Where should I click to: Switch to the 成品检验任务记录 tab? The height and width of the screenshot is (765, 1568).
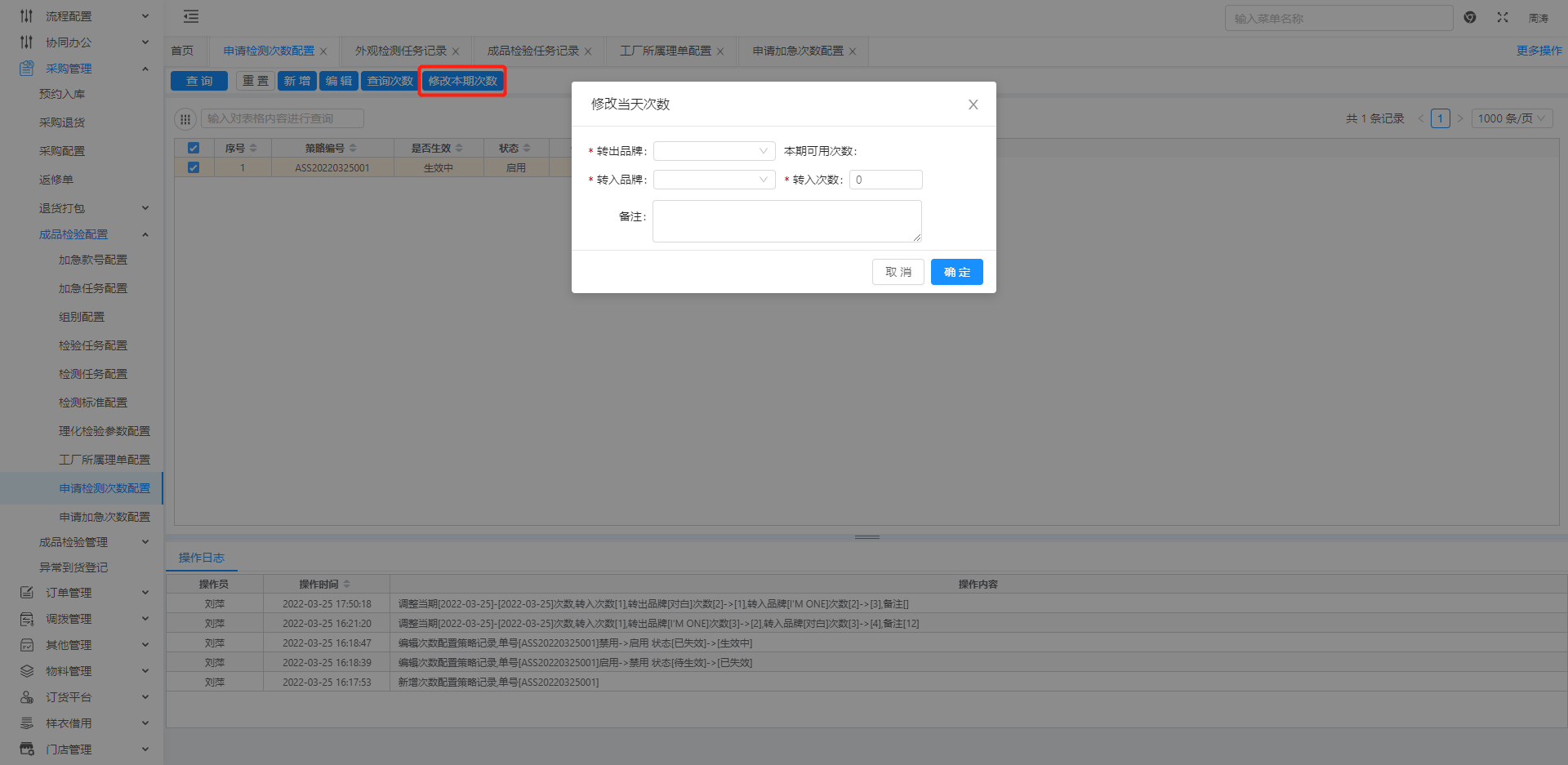[532, 51]
